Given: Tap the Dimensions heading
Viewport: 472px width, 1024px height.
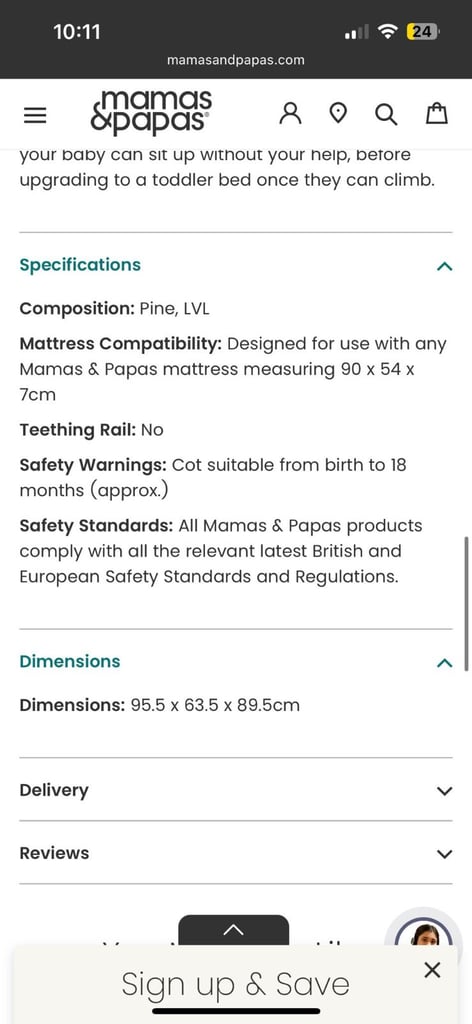Looking at the screenshot, I should click(70, 661).
